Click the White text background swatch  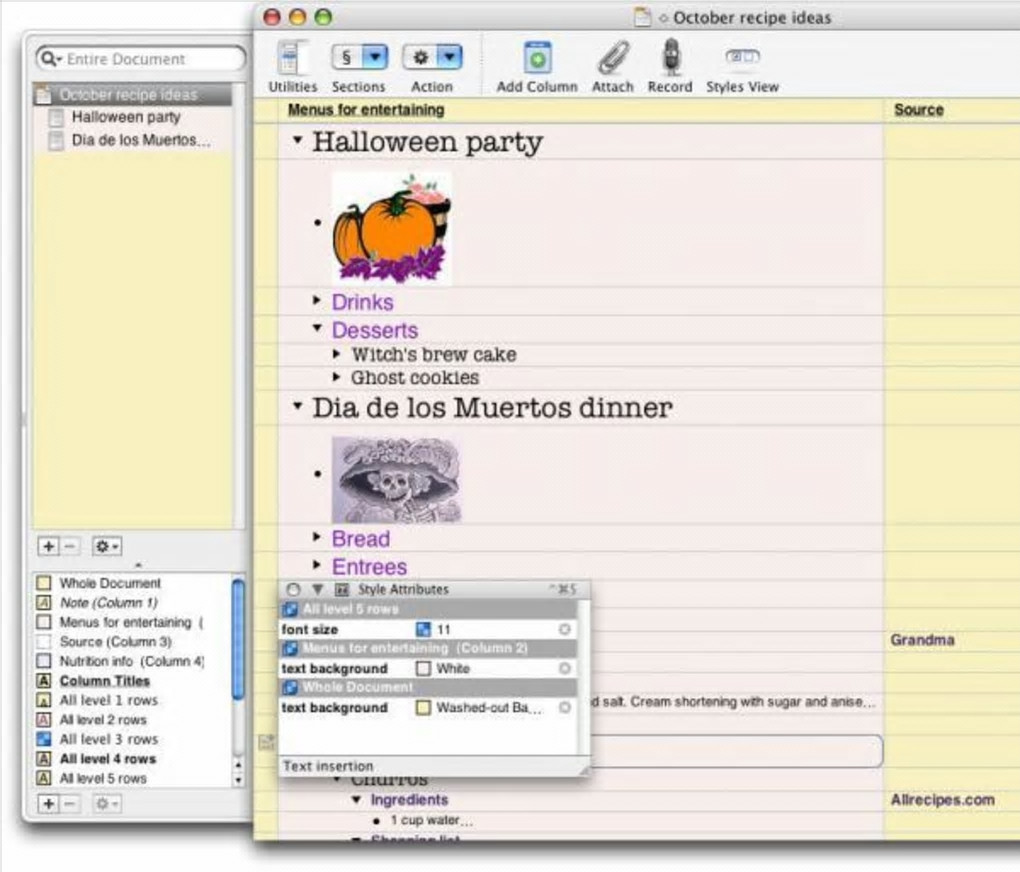tap(423, 668)
